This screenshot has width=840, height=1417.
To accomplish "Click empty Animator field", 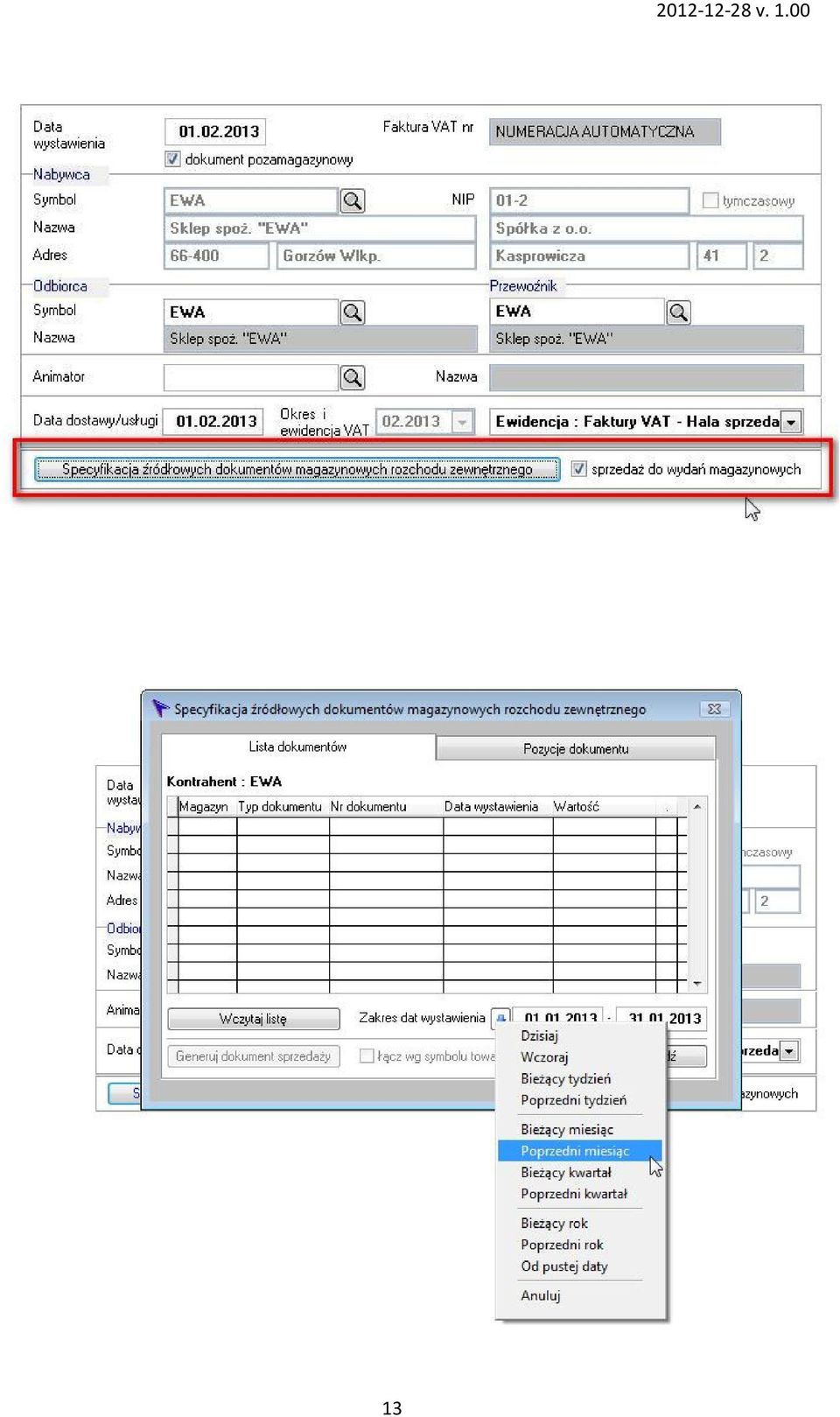I will [251, 377].
